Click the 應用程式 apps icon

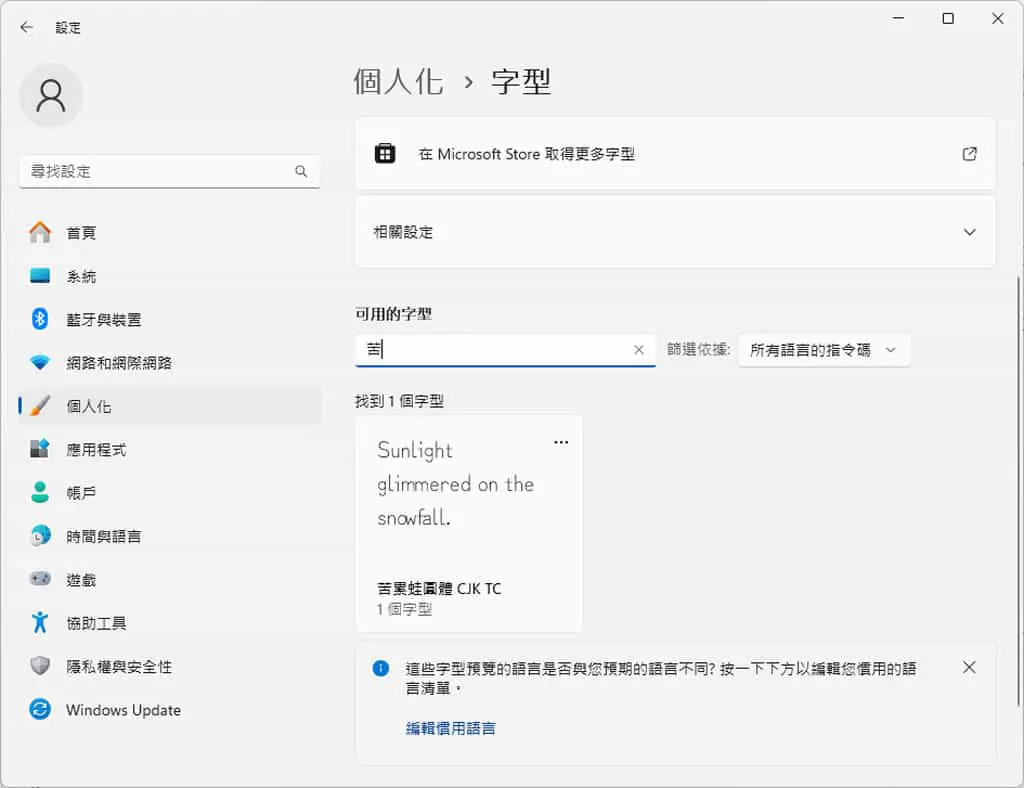coord(40,449)
